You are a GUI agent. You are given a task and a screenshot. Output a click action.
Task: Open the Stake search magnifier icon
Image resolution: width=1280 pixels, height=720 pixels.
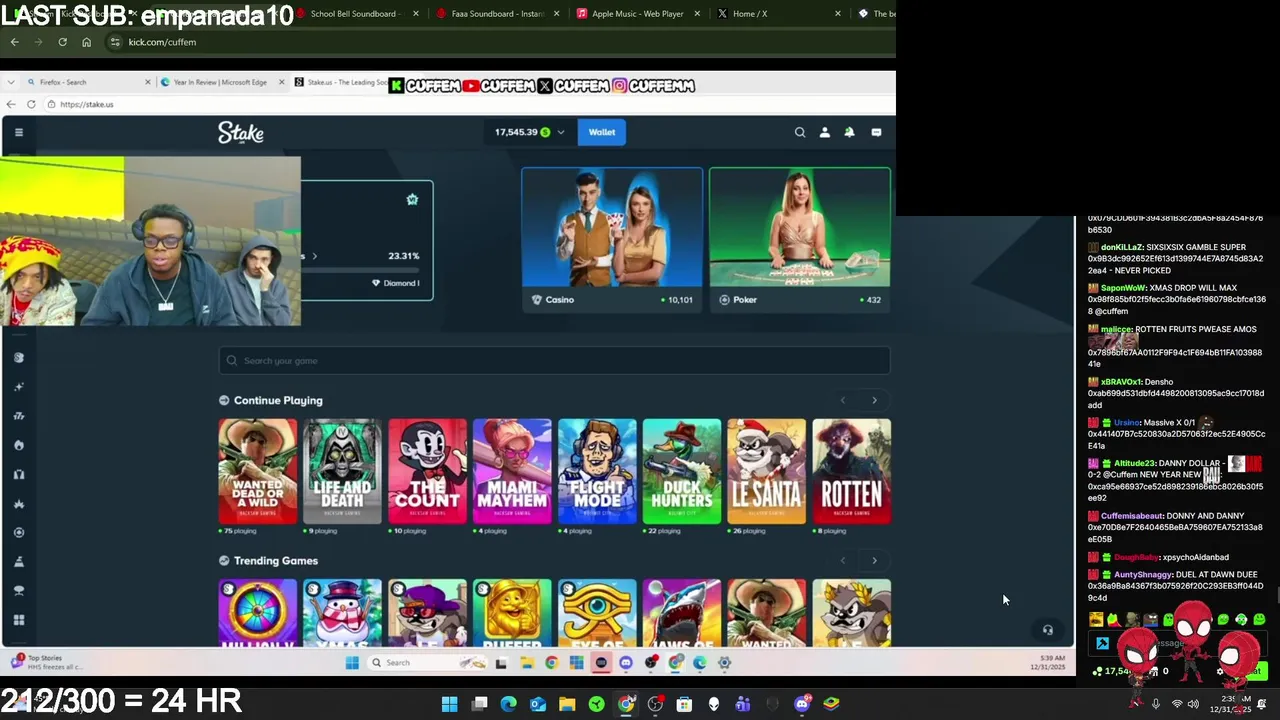tap(800, 132)
